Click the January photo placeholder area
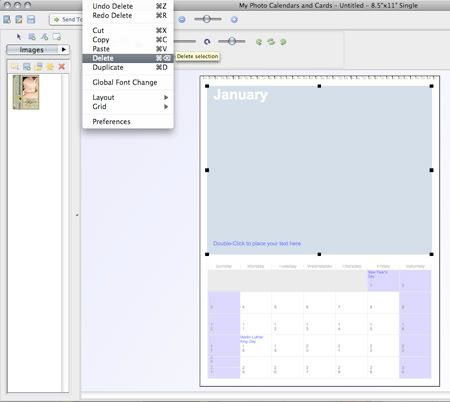 pos(319,170)
